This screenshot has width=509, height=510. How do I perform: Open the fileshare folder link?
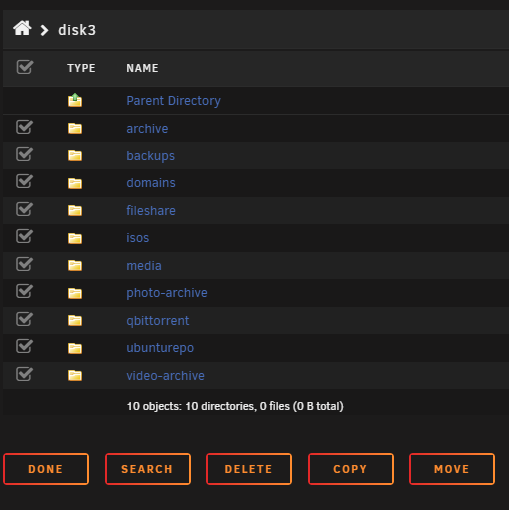(x=151, y=210)
